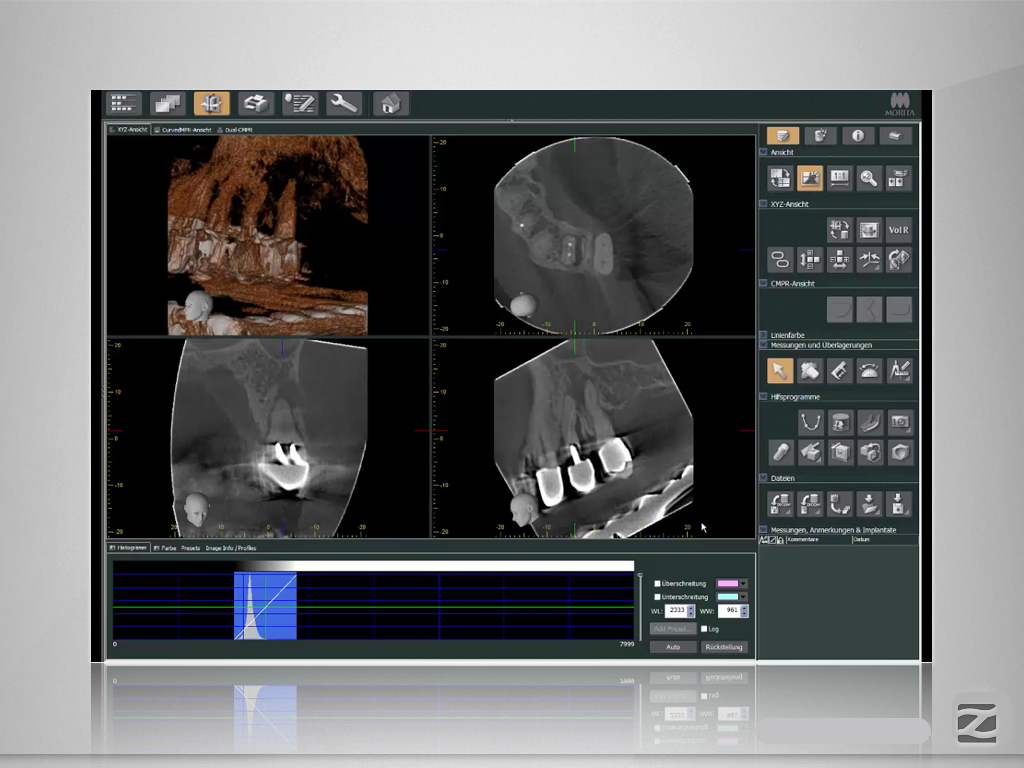1024x768 pixels.
Task: Click the WL value input field
Action: 675,611
